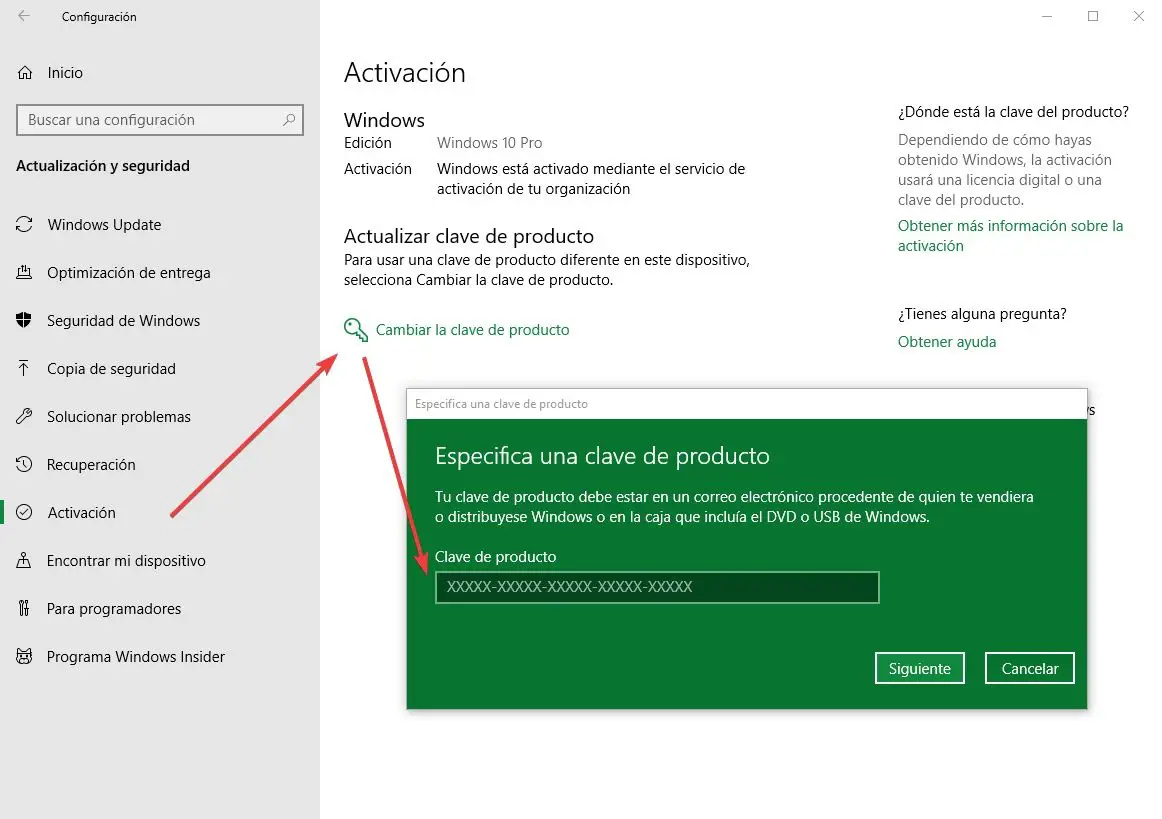Click the Inicio home icon
1162x819 pixels.
coord(24,73)
